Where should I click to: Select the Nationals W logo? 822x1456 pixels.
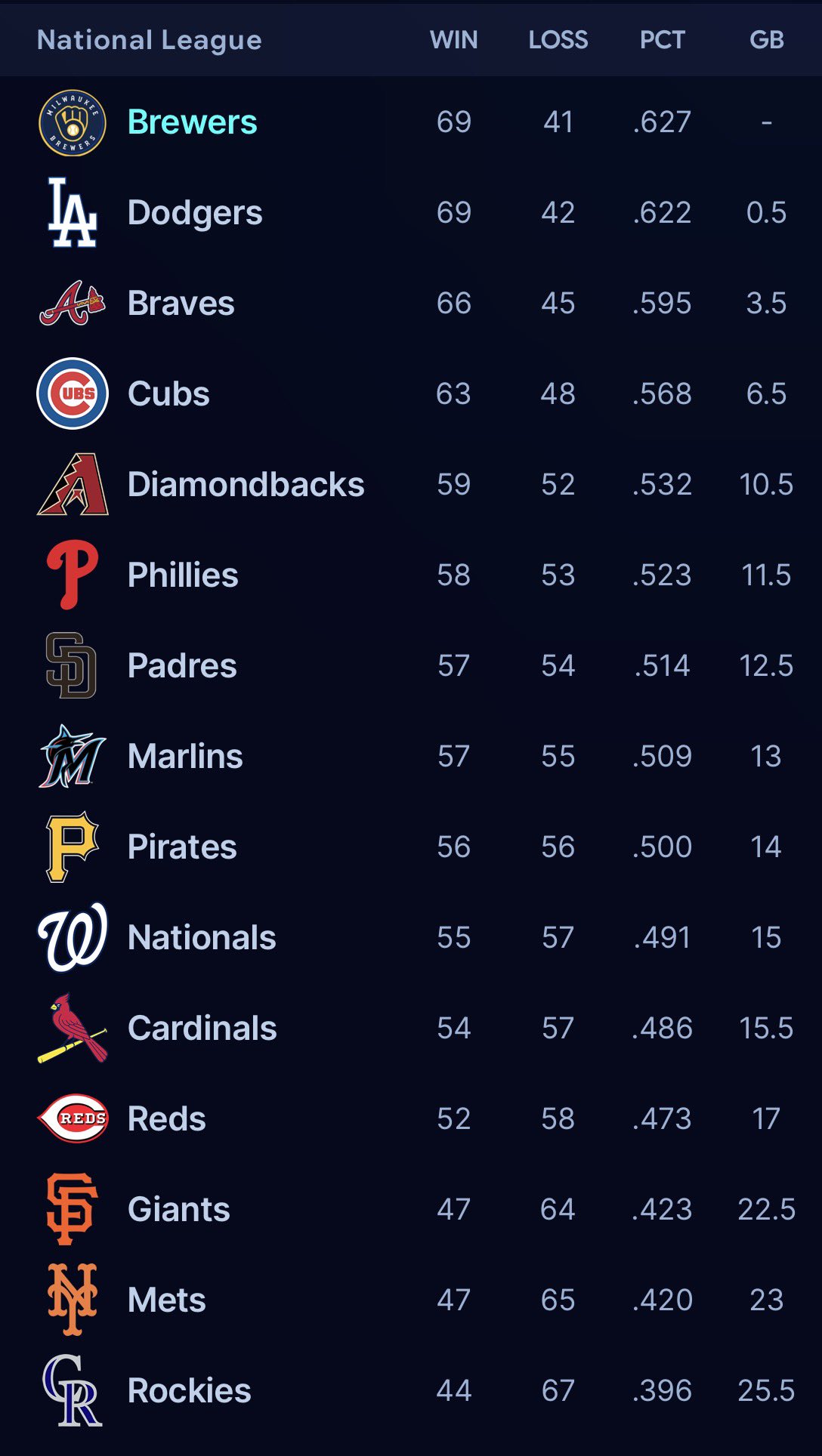73,937
